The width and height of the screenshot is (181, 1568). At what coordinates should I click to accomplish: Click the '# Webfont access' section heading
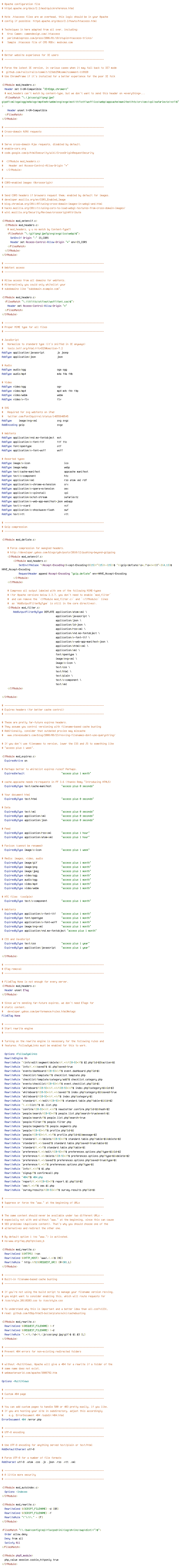[13, 267]
